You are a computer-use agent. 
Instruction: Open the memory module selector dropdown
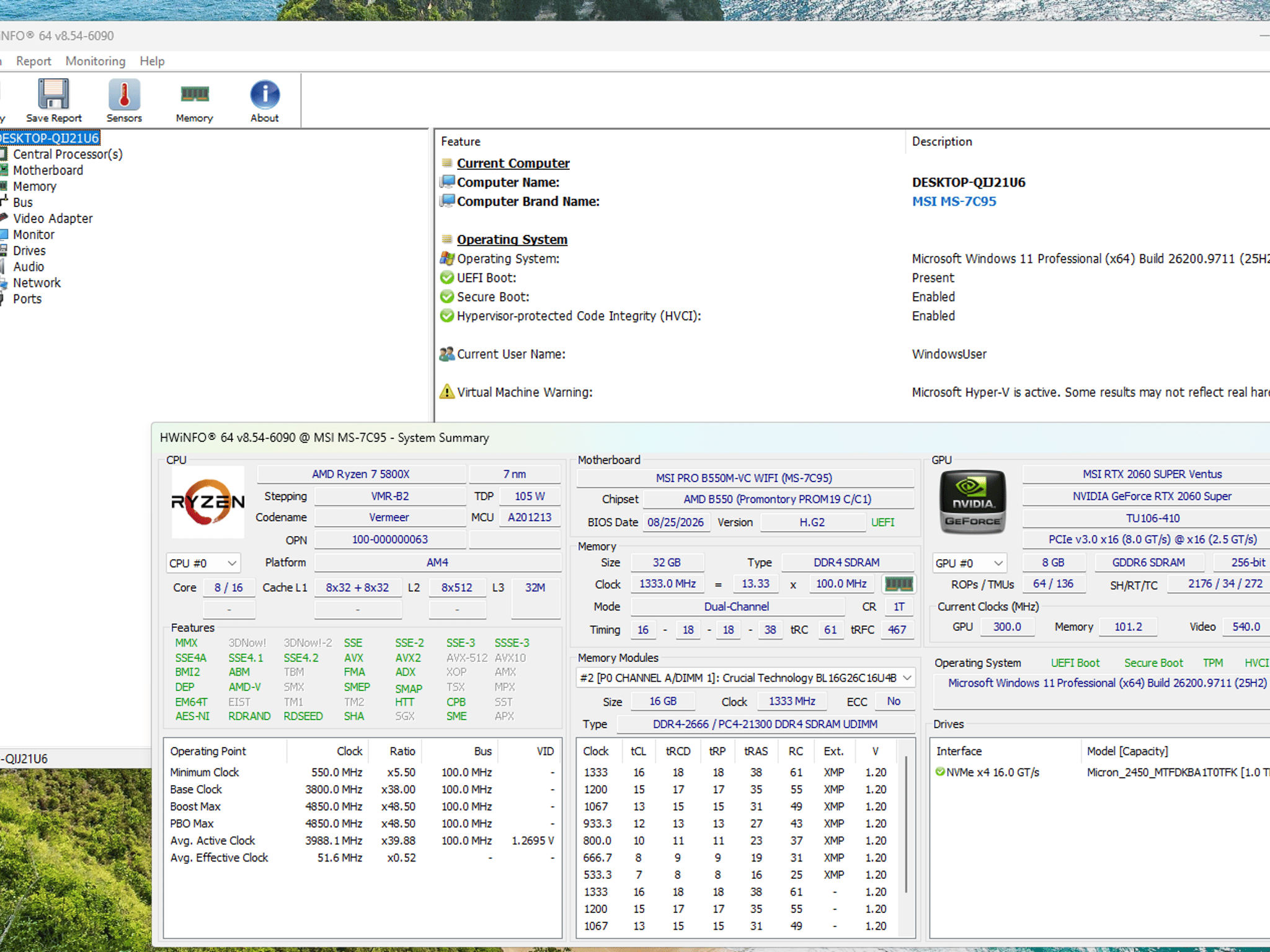coord(746,677)
